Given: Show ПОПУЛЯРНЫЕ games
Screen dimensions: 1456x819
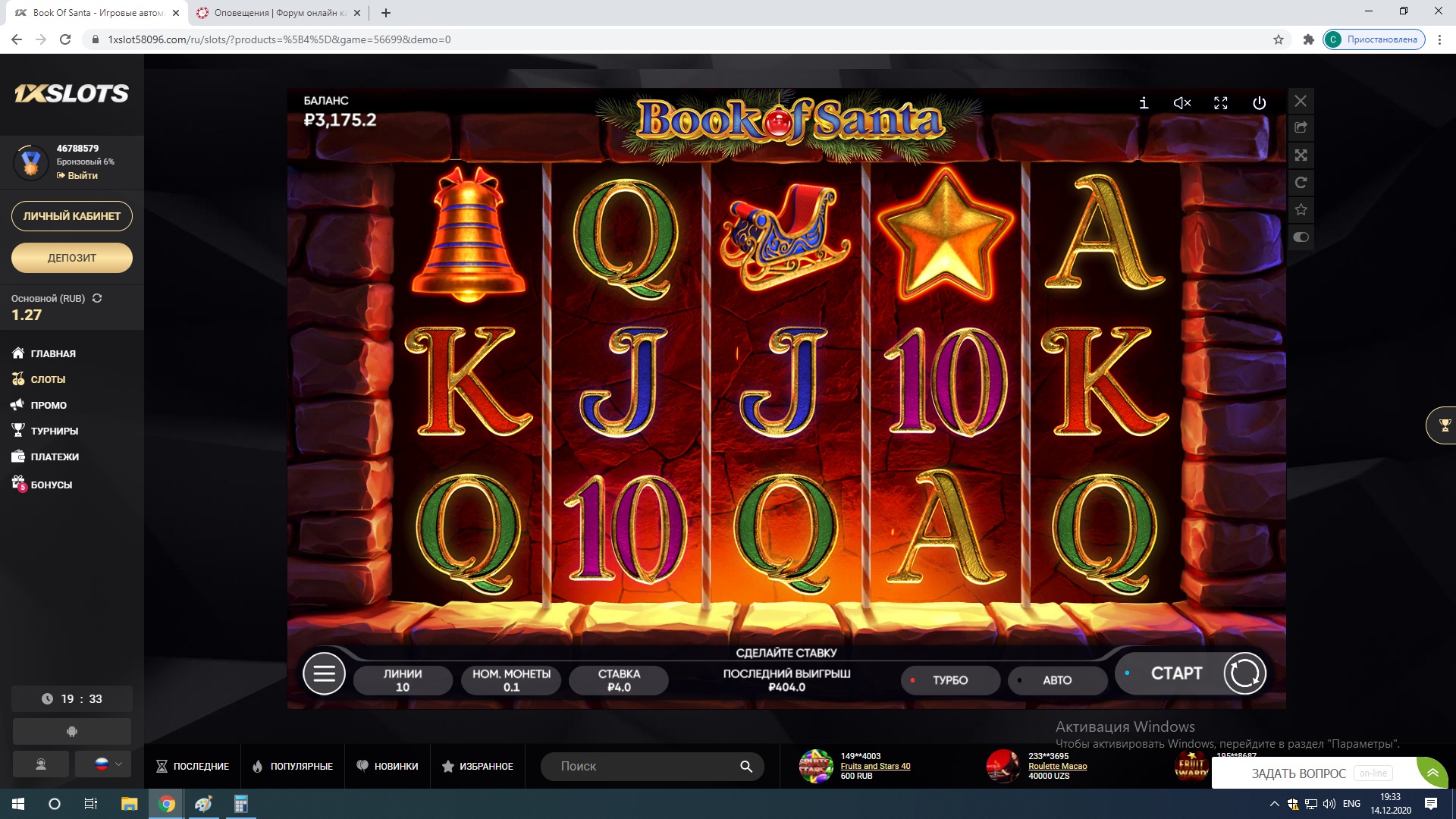Looking at the screenshot, I should click(292, 767).
